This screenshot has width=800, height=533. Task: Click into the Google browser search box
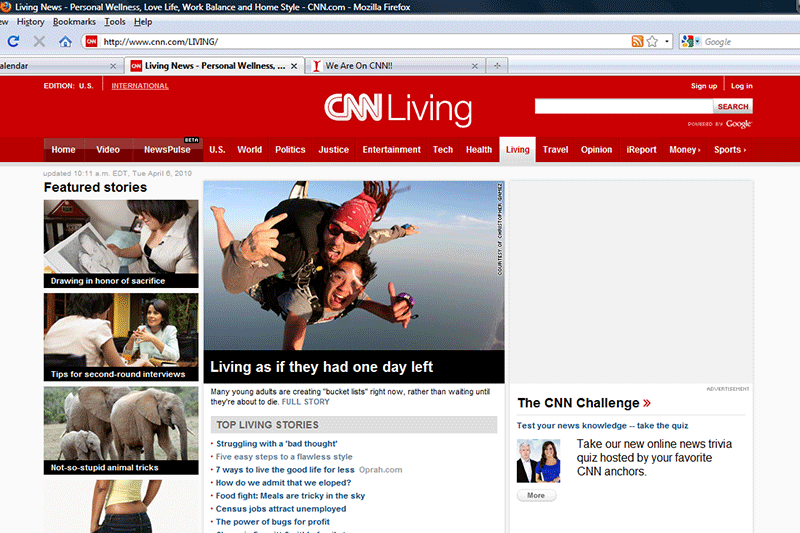(x=751, y=42)
